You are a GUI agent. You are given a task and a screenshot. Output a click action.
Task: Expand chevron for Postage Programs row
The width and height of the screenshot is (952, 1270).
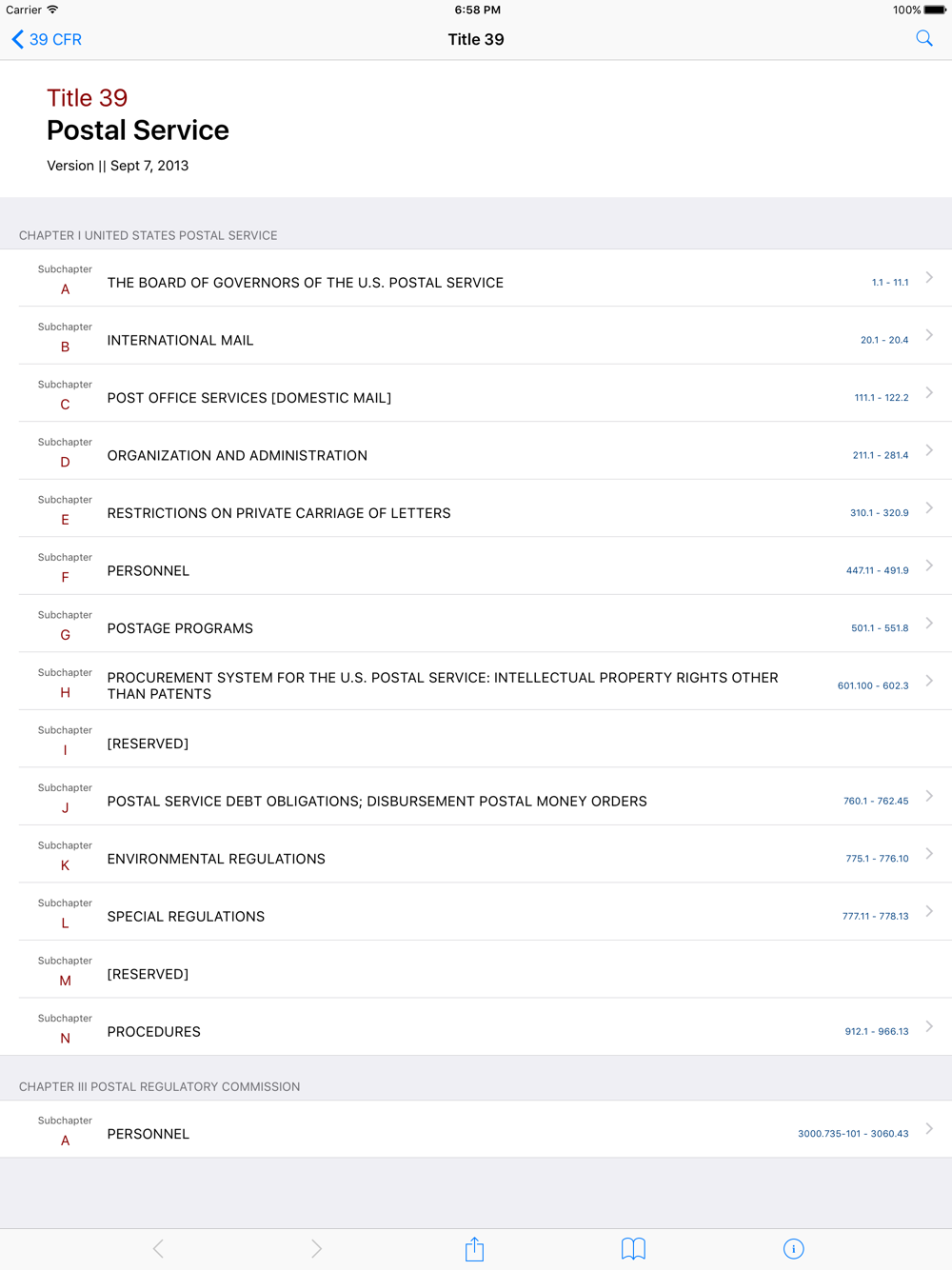click(929, 623)
